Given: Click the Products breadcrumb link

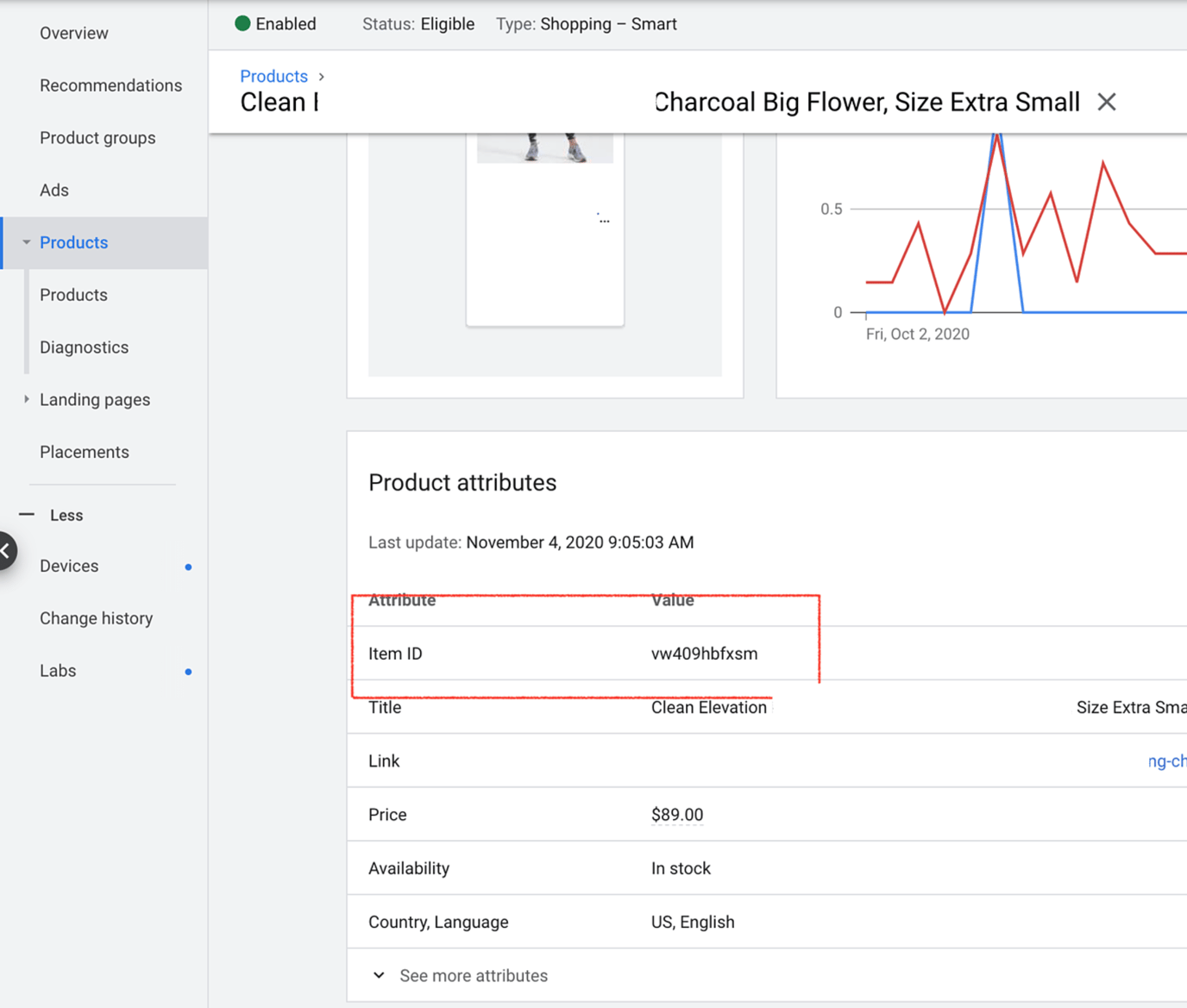Looking at the screenshot, I should click(x=273, y=76).
